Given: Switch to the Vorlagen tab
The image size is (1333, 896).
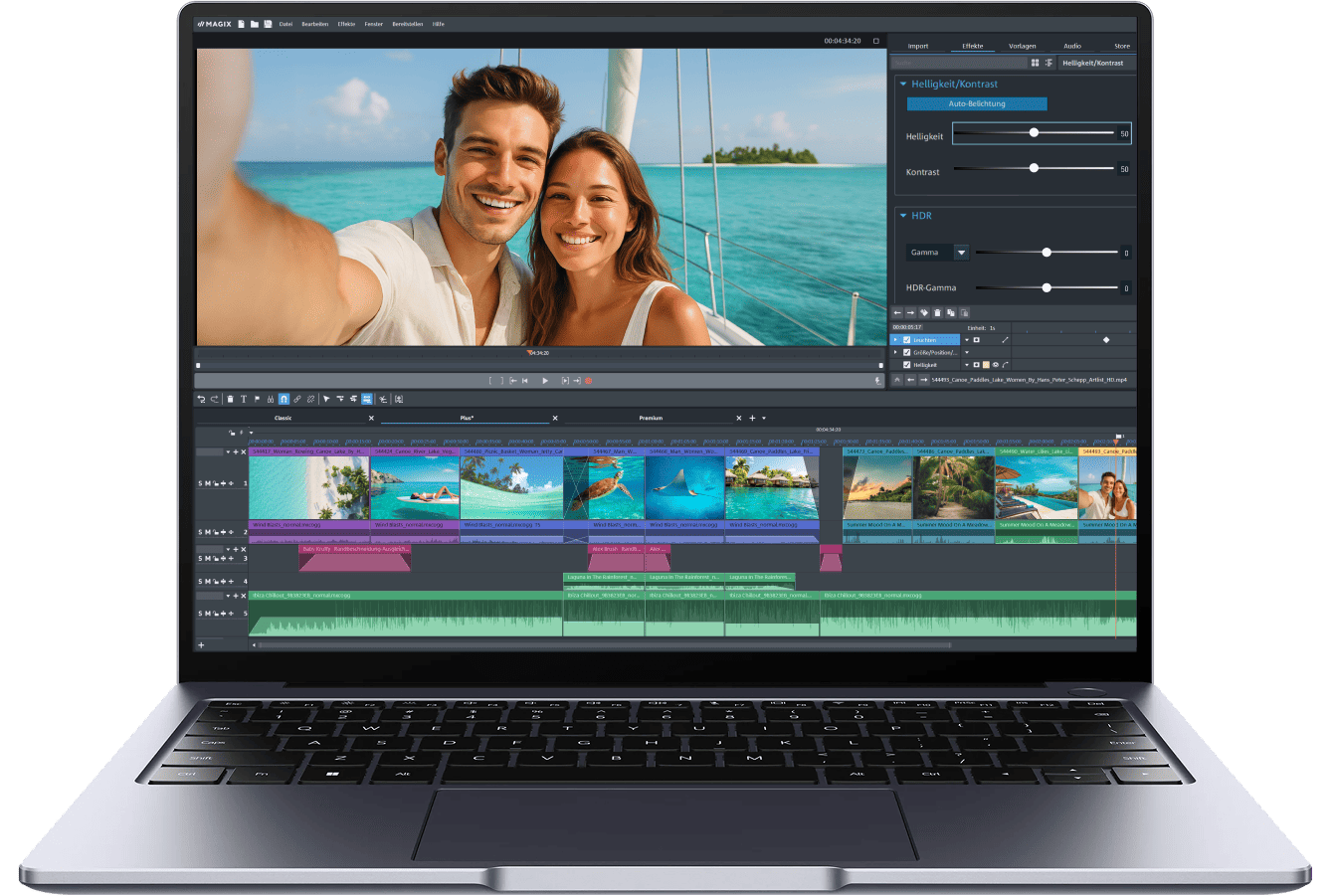Looking at the screenshot, I should tap(1022, 46).
